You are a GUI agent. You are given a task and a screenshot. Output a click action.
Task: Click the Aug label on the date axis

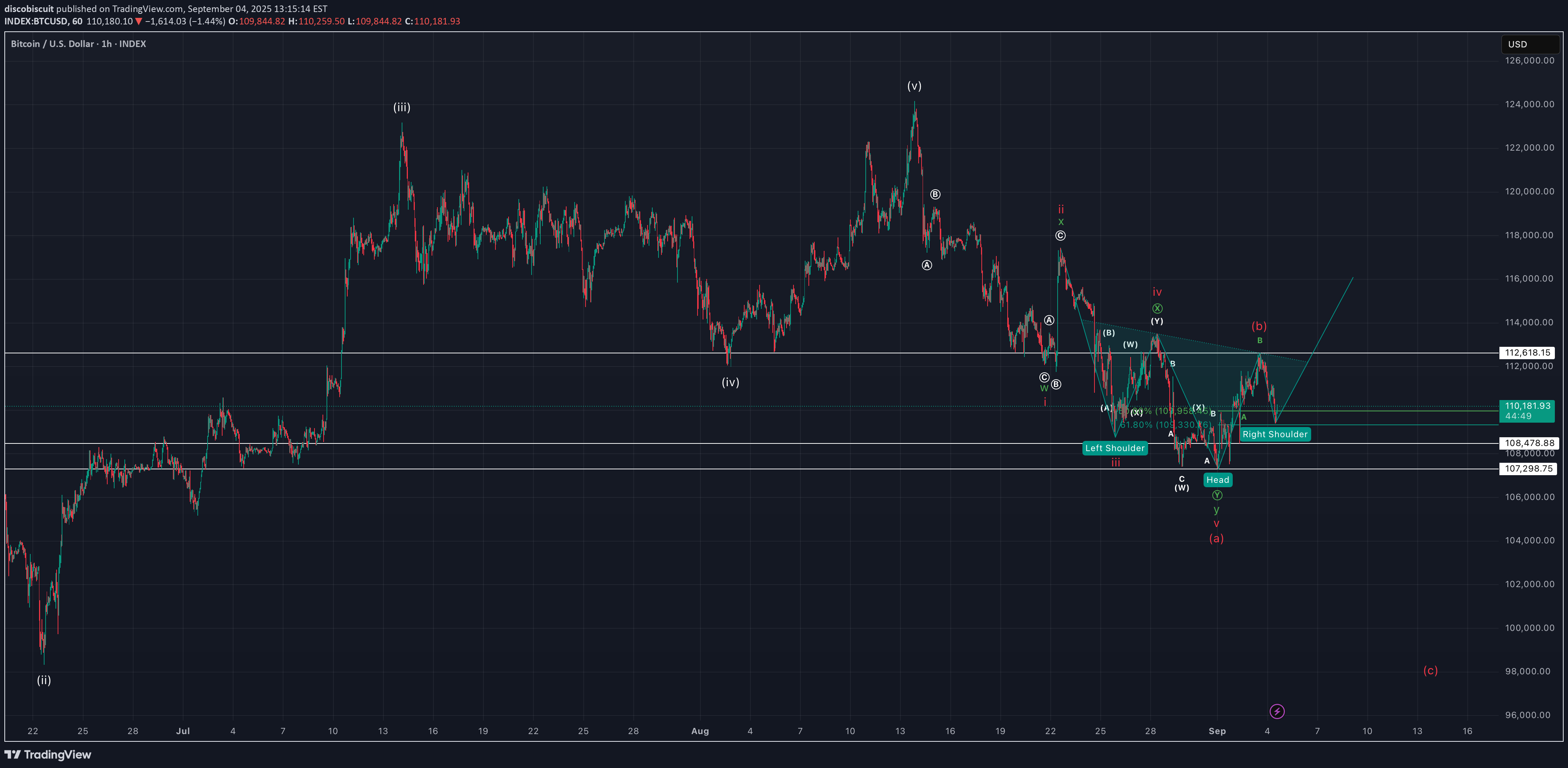[x=700, y=732]
